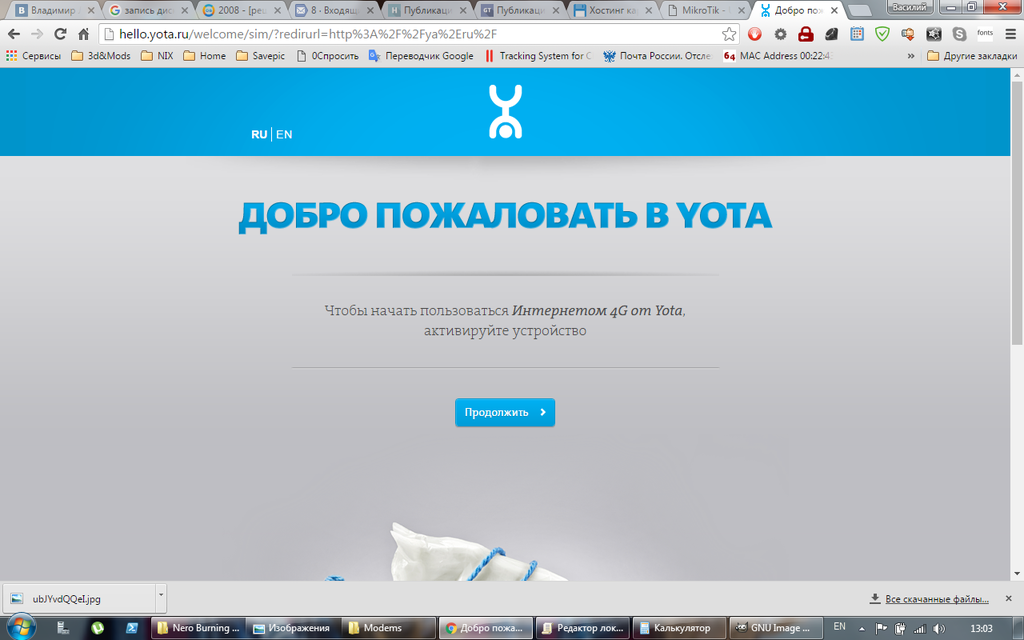Close the downloads bar
The height and width of the screenshot is (640, 1024).
point(1008,598)
